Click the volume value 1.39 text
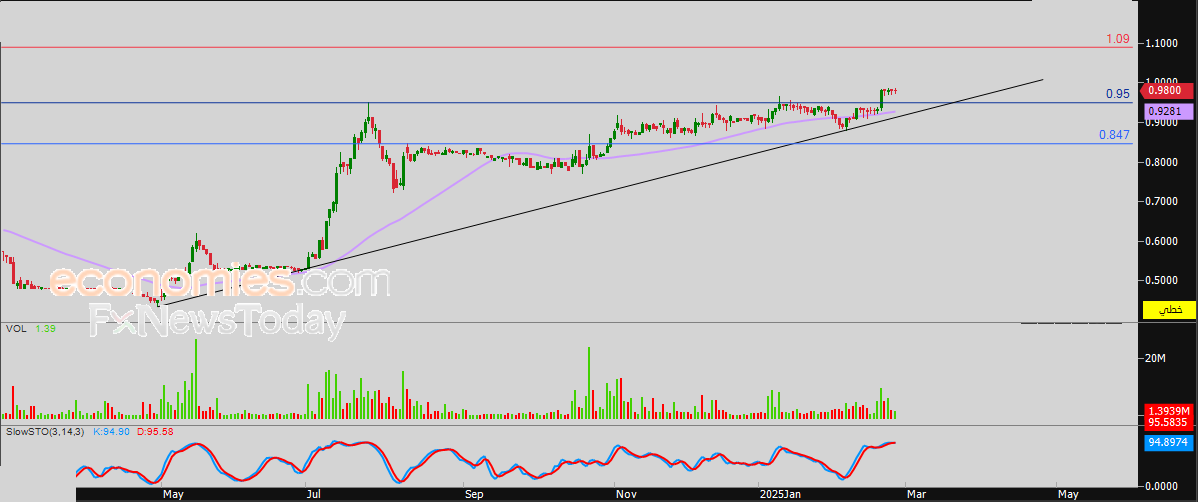 44,328
